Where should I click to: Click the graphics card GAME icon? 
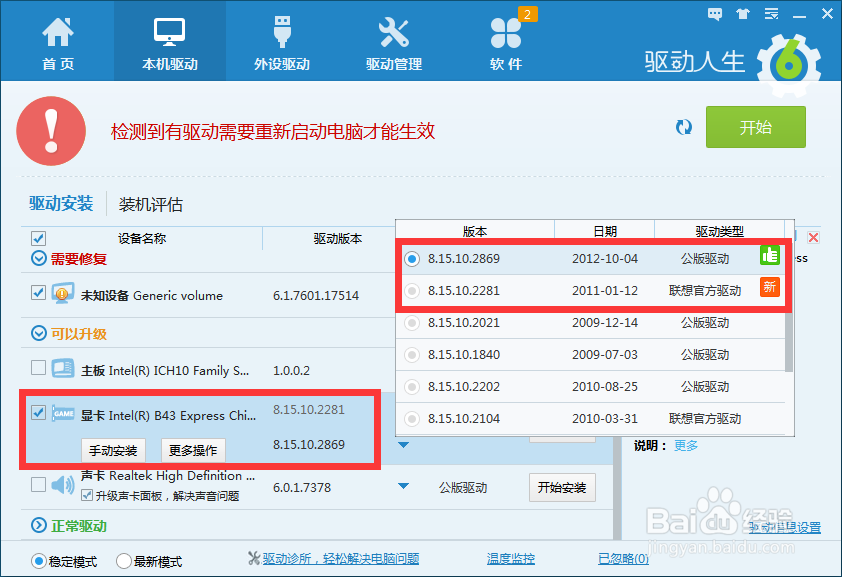(63, 413)
